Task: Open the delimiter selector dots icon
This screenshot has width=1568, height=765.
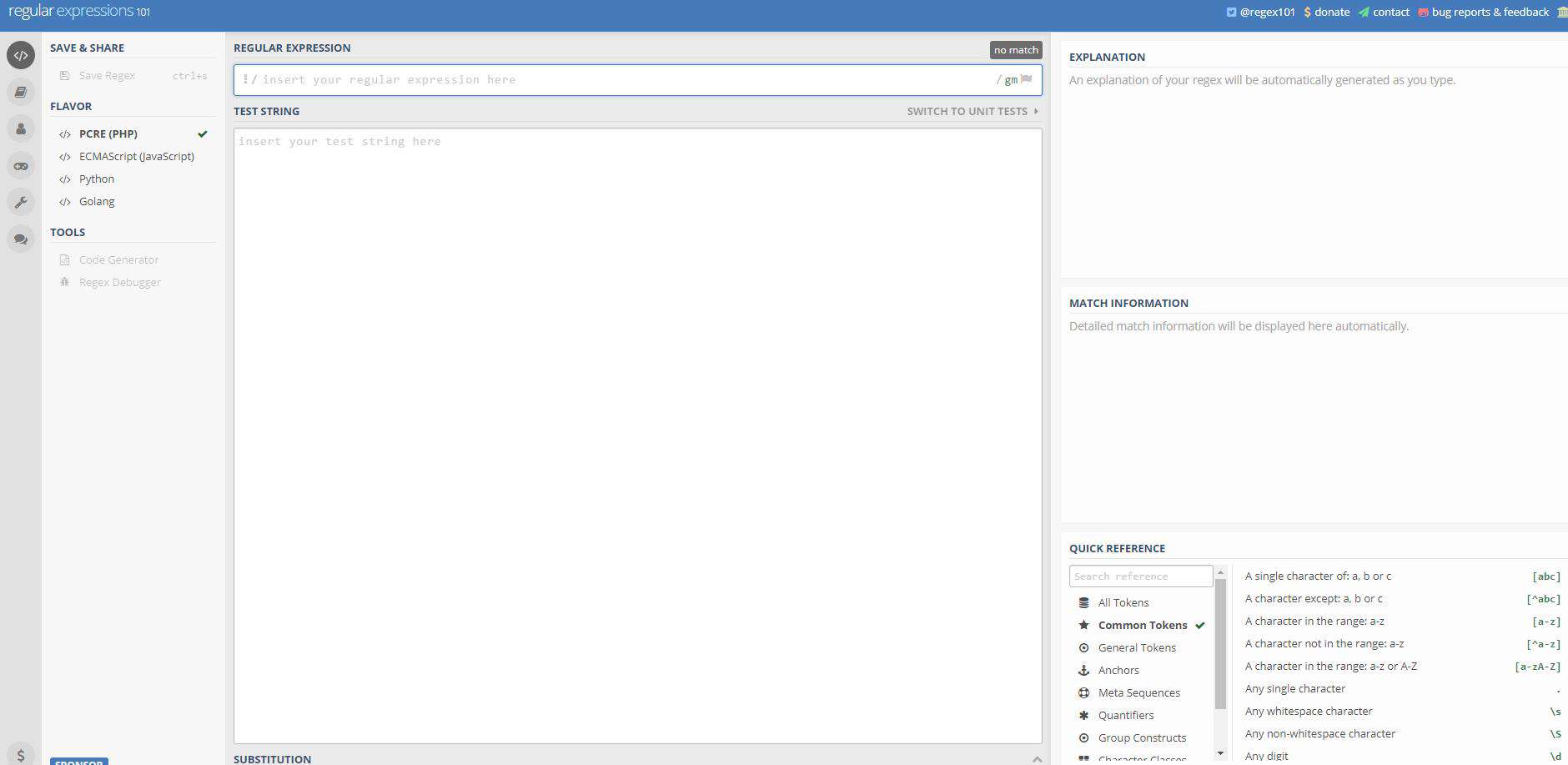Action: click(245, 79)
